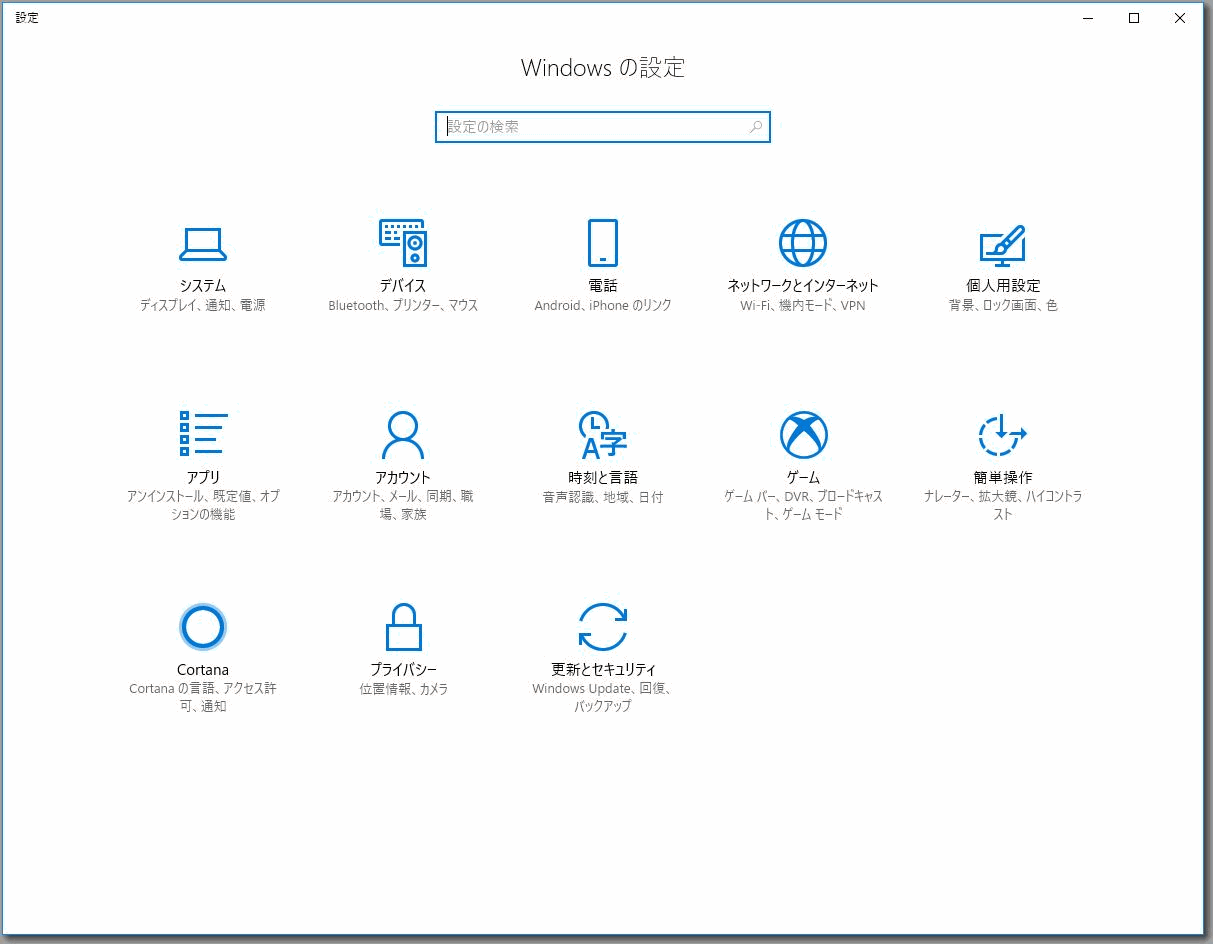This screenshot has height=944, width=1213.
Task: Click the text ディスプレイ、通知、電源
Action: point(203,306)
